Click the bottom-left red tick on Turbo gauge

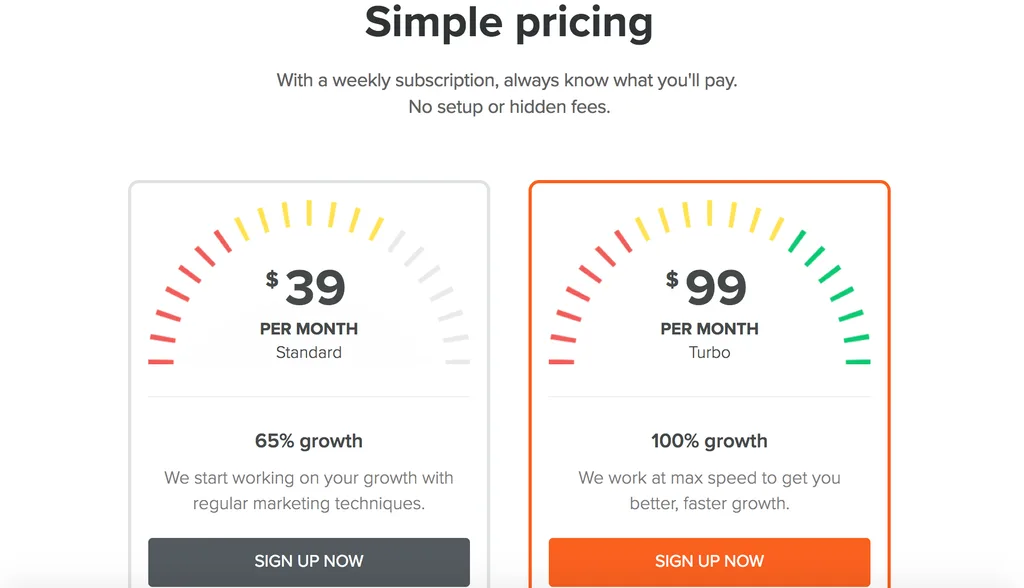(x=561, y=361)
